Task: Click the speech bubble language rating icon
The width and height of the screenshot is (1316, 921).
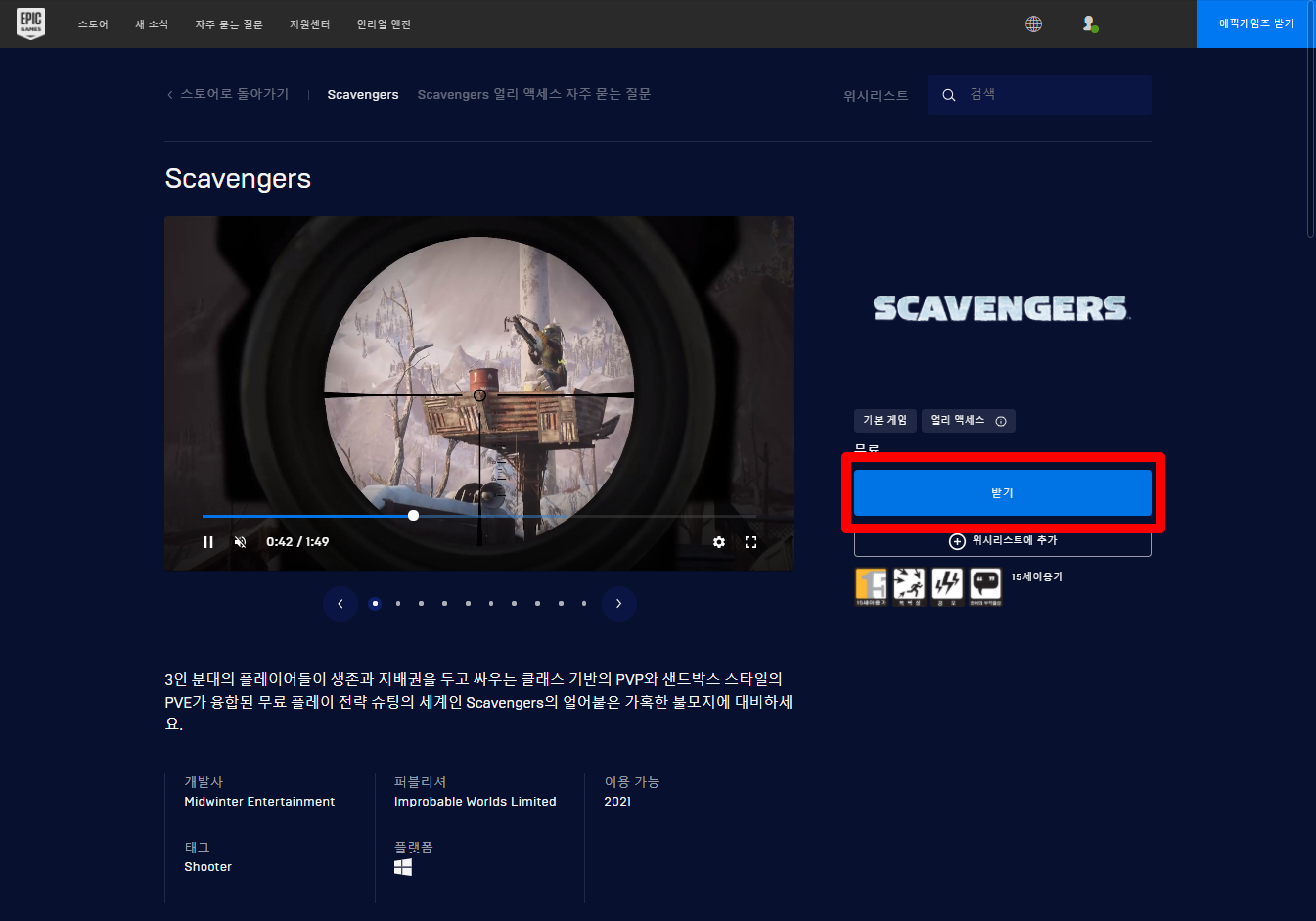Action: [x=985, y=586]
